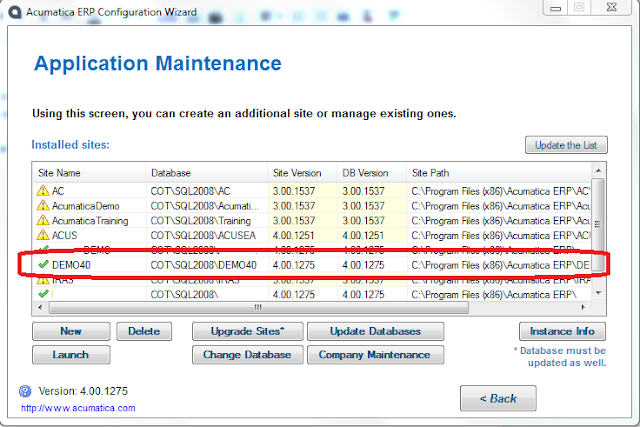Click the green checkmark beside DEMO40
Viewport: 640px width, 427px height.
[x=43, y=265]
